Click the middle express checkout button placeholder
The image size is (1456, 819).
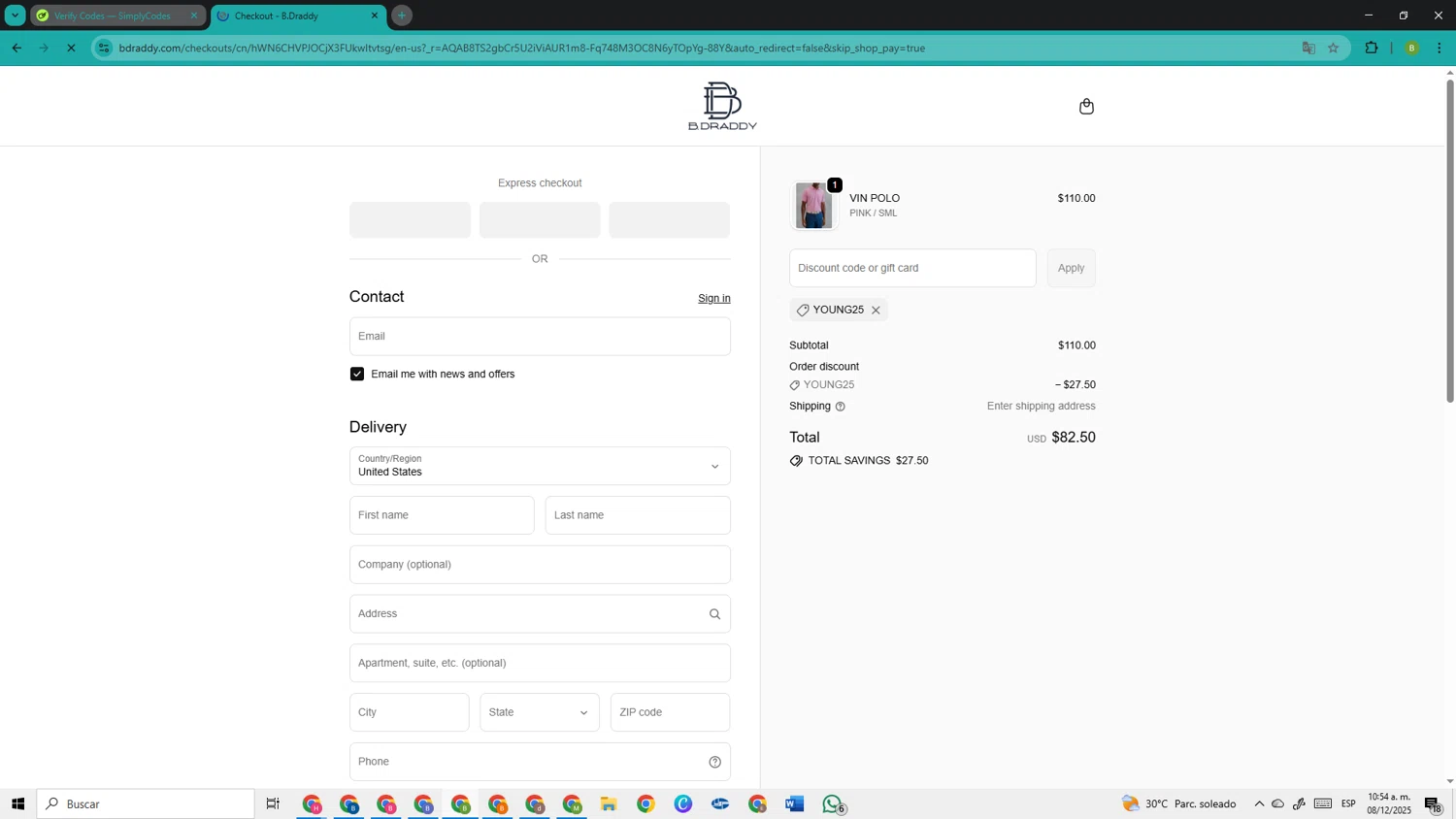tap(540, 220)
